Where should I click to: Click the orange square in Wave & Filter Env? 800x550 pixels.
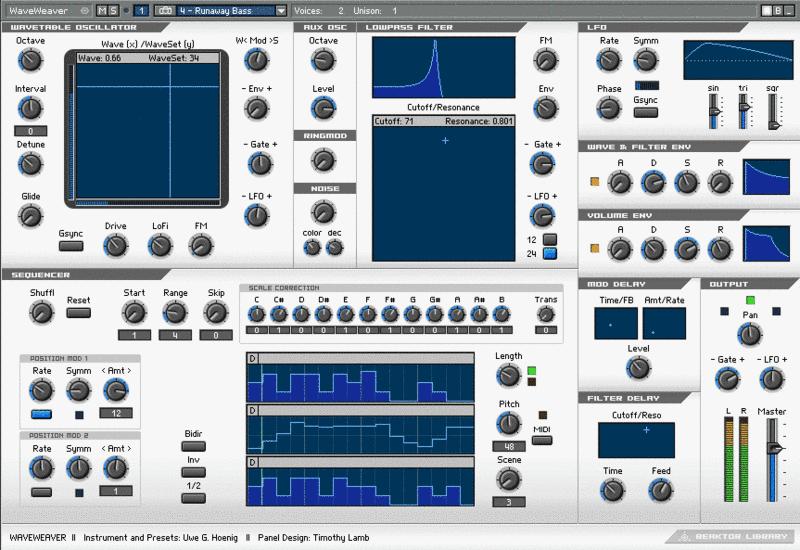[594, 181]
